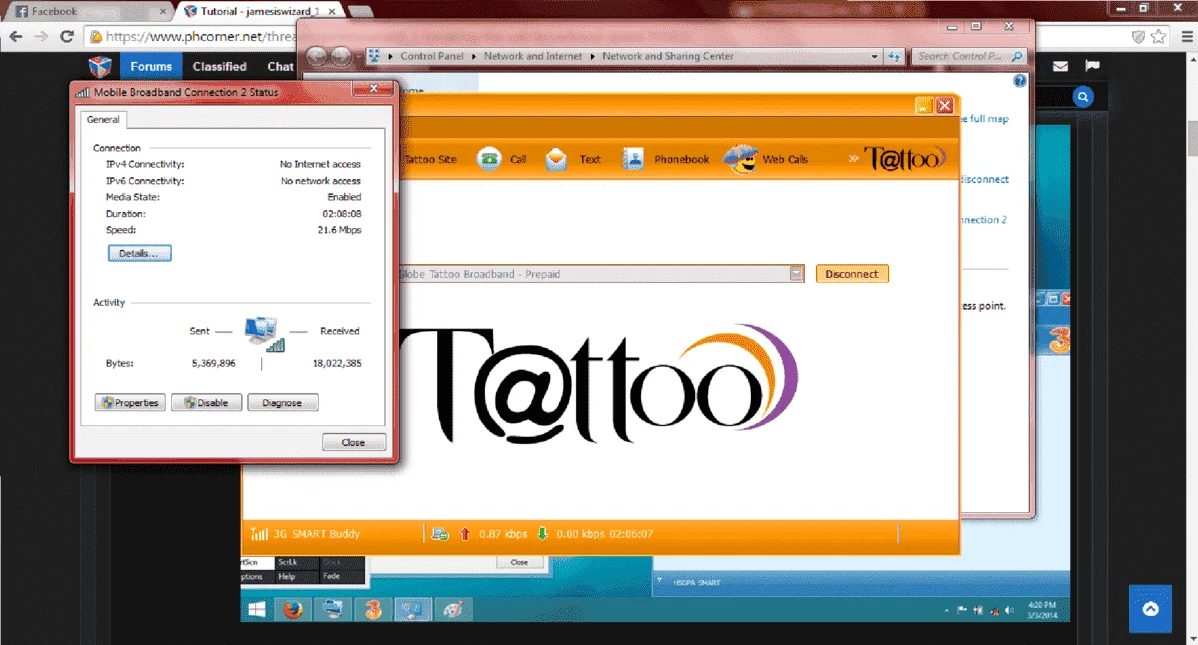Click the green download arrow icon
This screenshot has width=1198, height=645.
coord(542,534)
